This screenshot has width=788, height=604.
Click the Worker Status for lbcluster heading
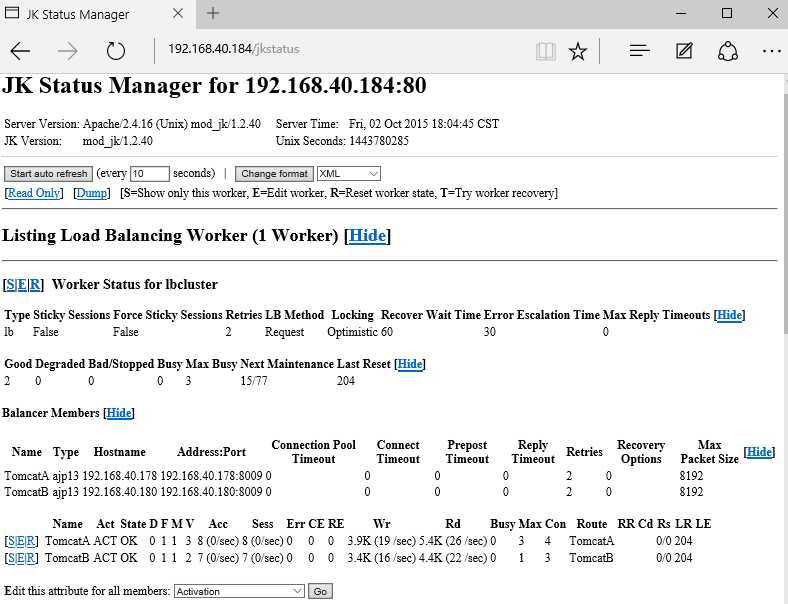pyautogui.click(x=135, y=284)
